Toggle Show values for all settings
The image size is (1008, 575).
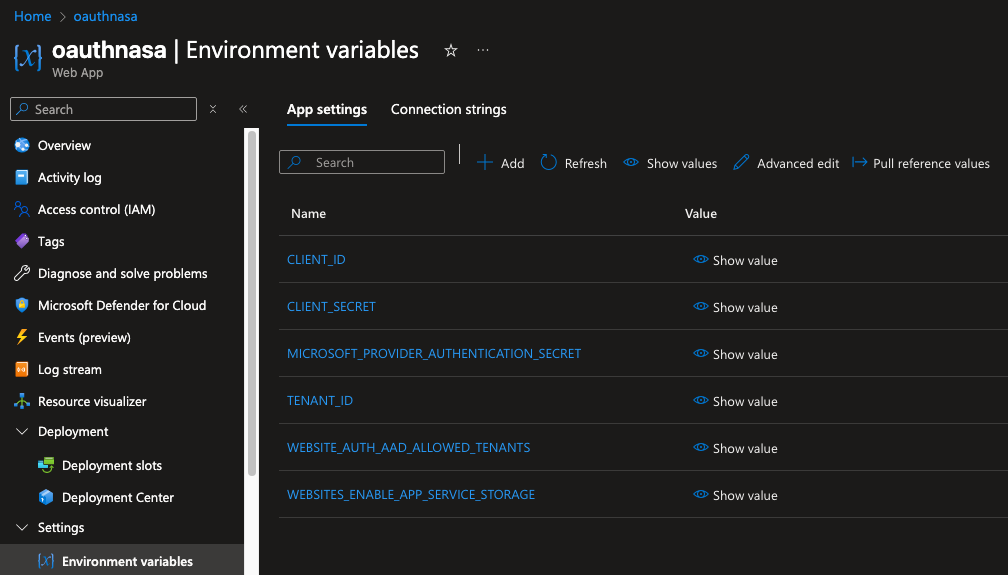670,163
